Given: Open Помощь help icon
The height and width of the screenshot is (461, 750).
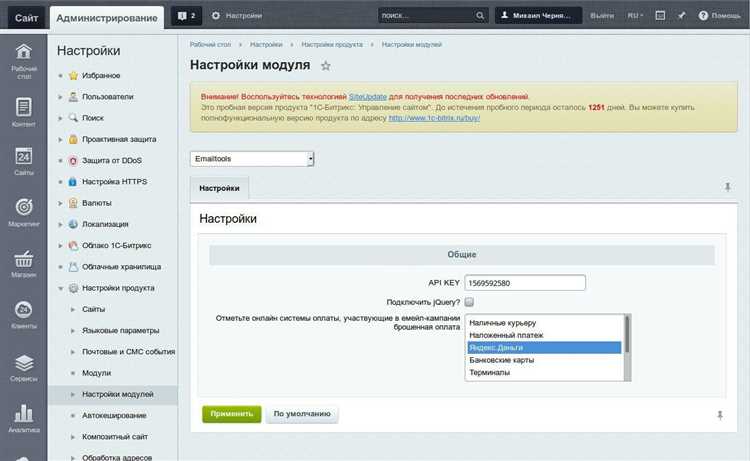Looking at the screenshot, I should click(703, 16).
